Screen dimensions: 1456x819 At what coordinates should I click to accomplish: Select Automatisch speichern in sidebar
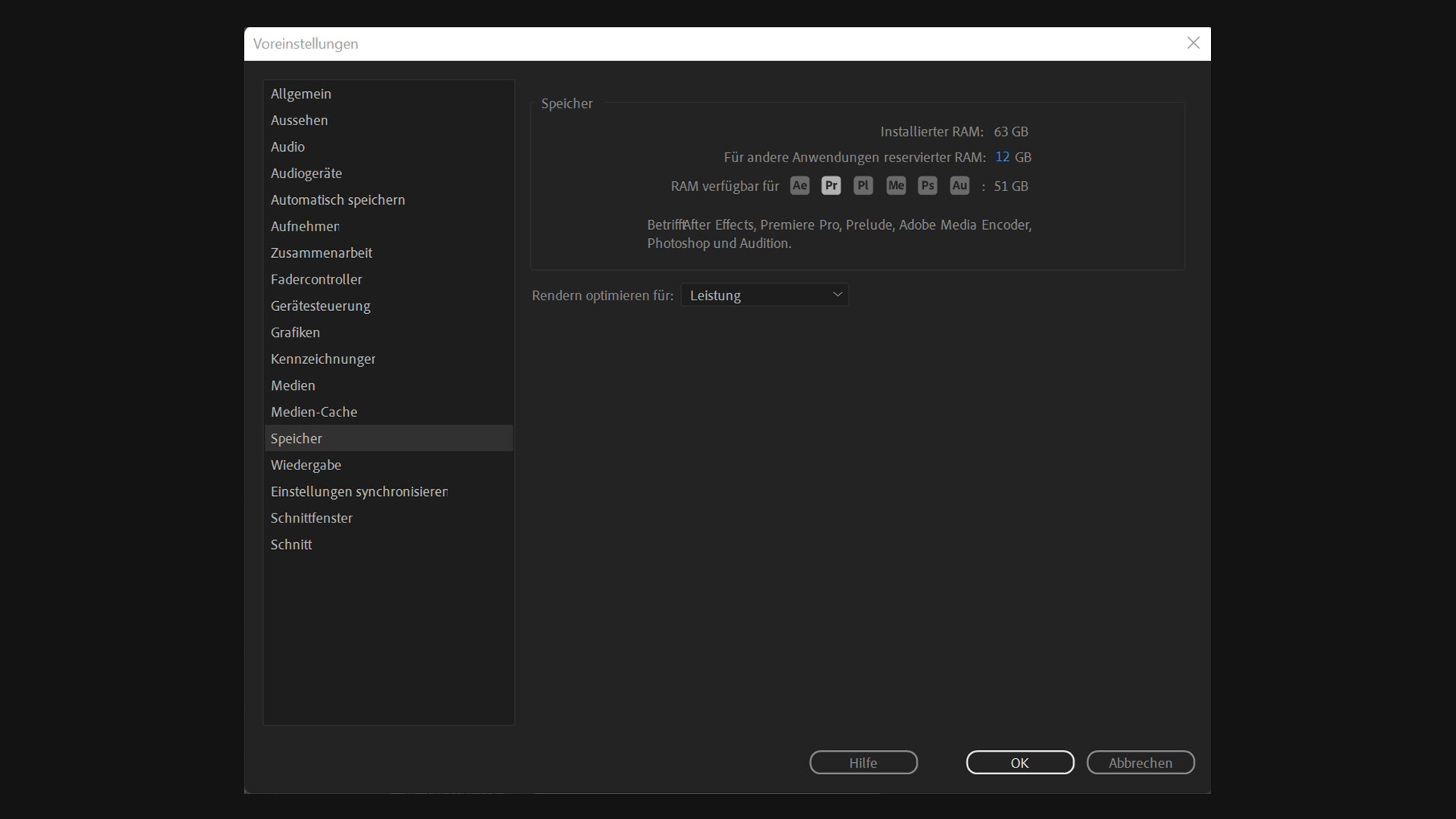(337, 200)
